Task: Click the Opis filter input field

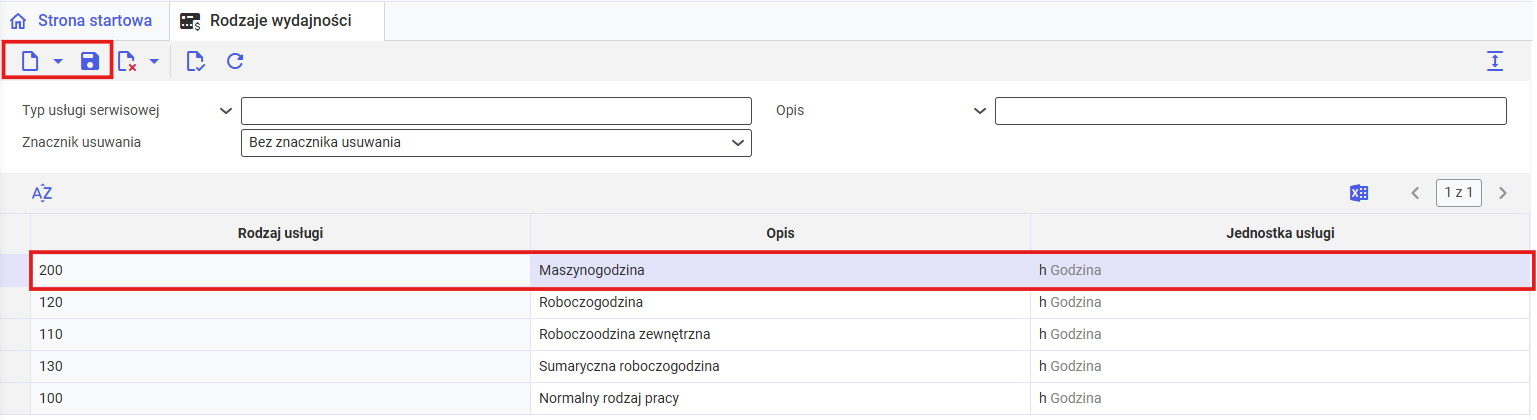Action: click(x=1251, y=111)
